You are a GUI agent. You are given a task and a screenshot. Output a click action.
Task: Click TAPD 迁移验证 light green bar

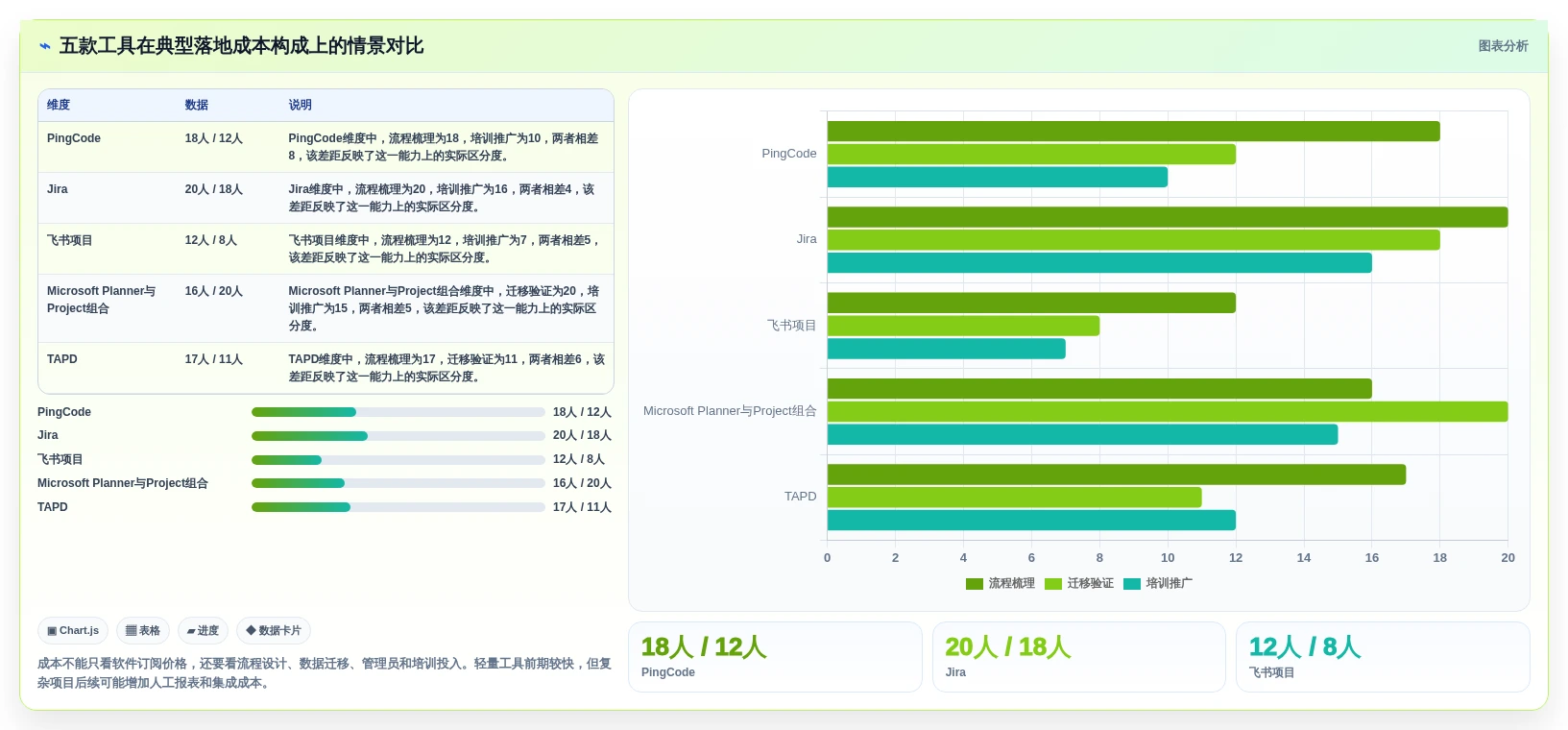pyautogui.click(x=1014, y=497)
